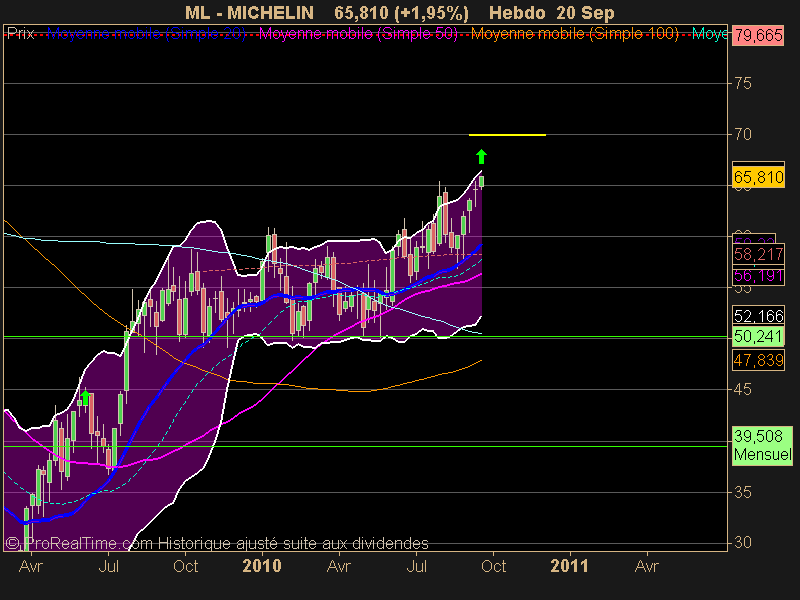Click the Hebdo timeframe label in the title
Image resolution: width=800 pixels, height=600 pixels.
(x=517, y=13)
